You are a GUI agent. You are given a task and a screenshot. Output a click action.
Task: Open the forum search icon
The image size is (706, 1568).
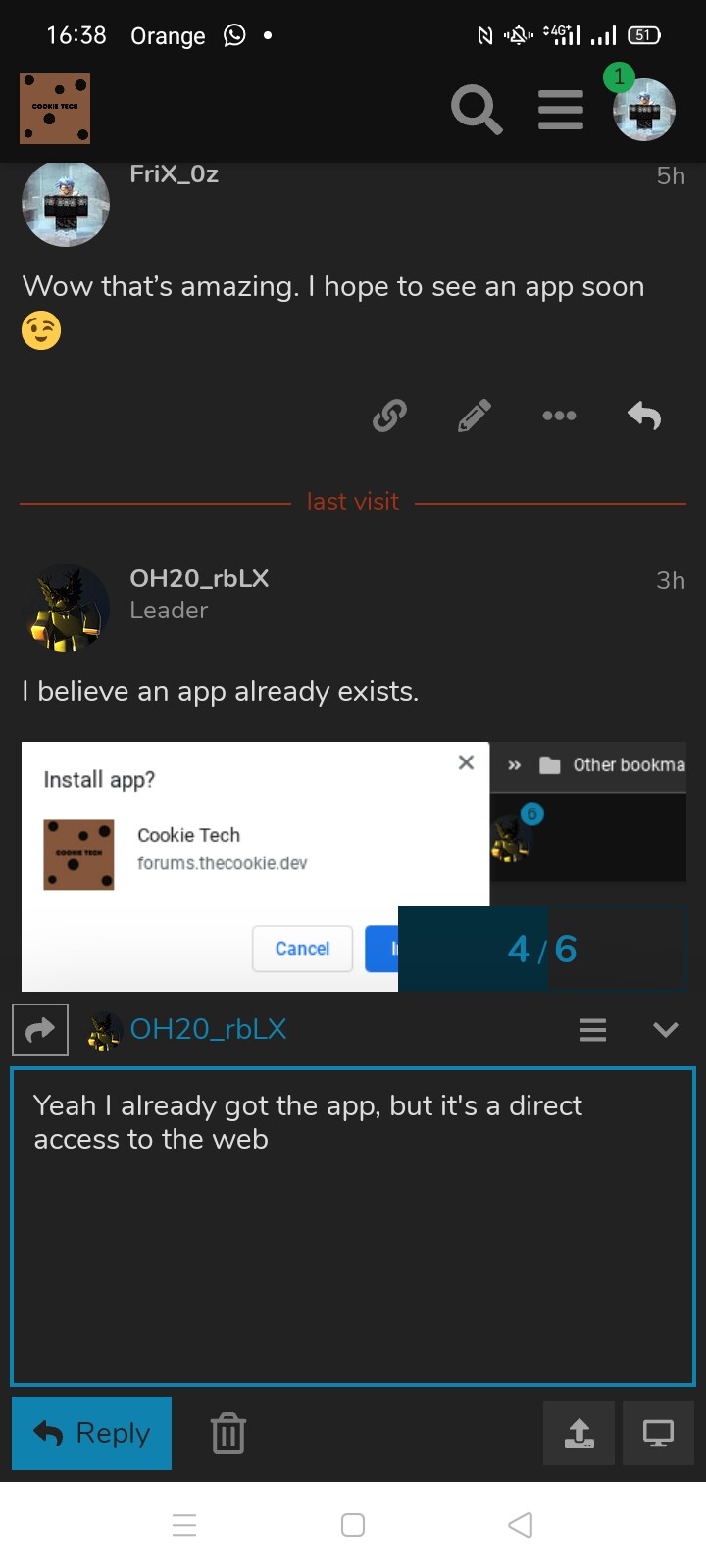477,109
